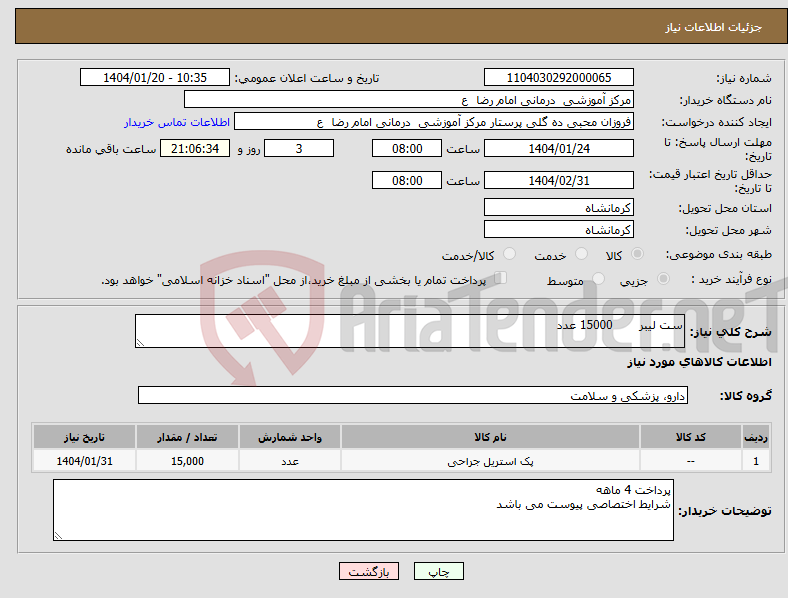Image resolution: width=788 pixels, height=598 pixels.
Task: Click the تاریخ نیاز column header
Action: pos(84,437)
